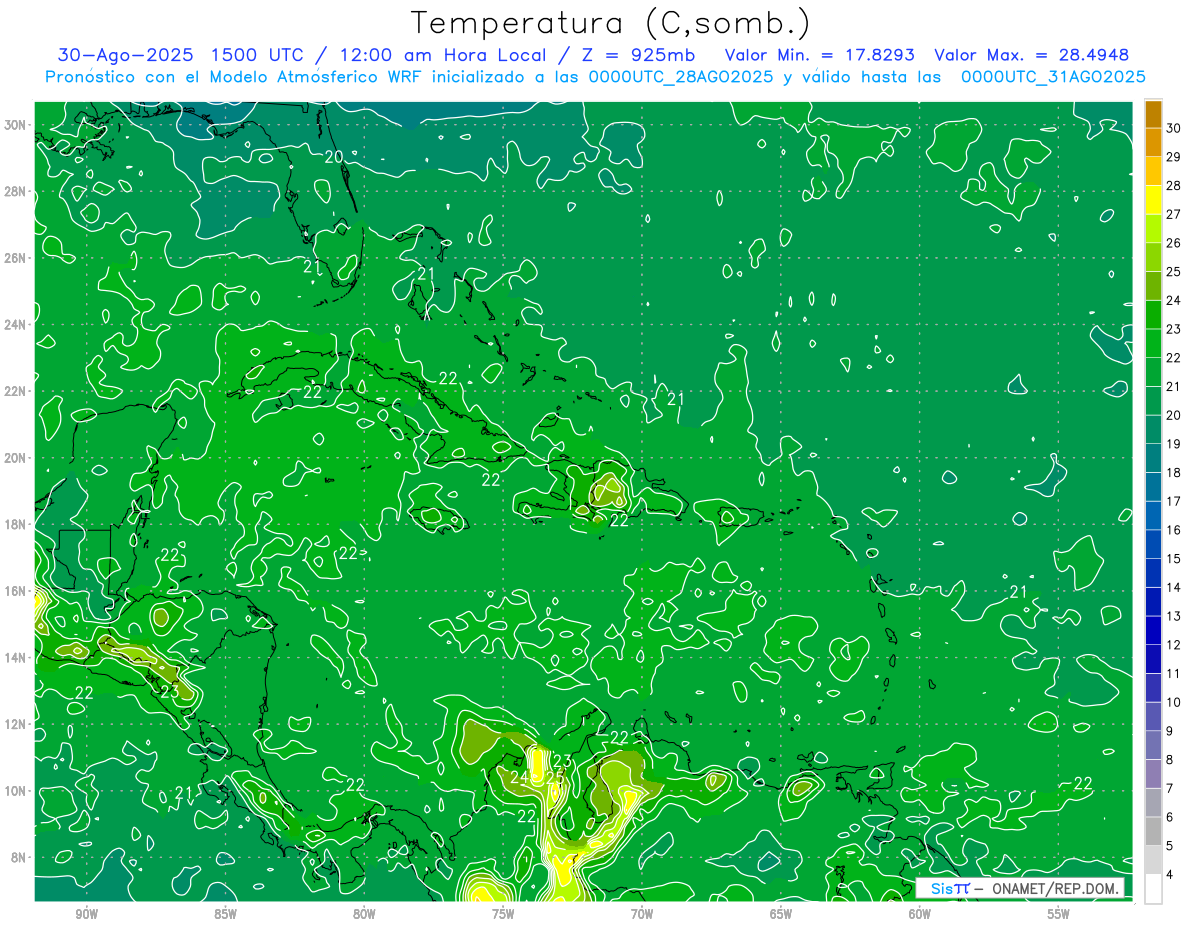The width and height of the screenshot is (1200, 927).
Task: Click the legend swatch between 12 and 13
Action: click(1153, 630)
